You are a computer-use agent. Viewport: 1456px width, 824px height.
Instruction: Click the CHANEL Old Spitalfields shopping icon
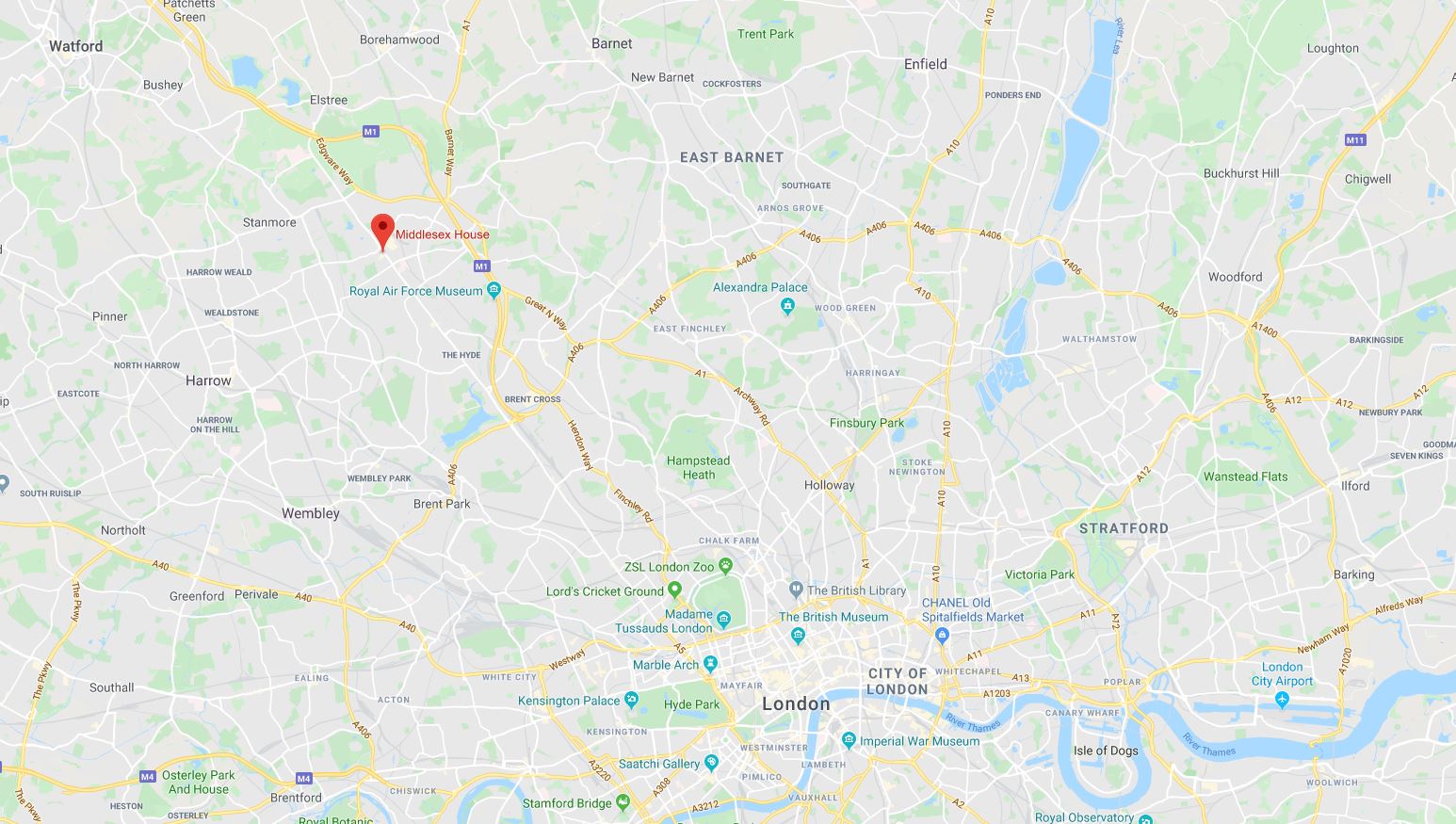[943, 635]
